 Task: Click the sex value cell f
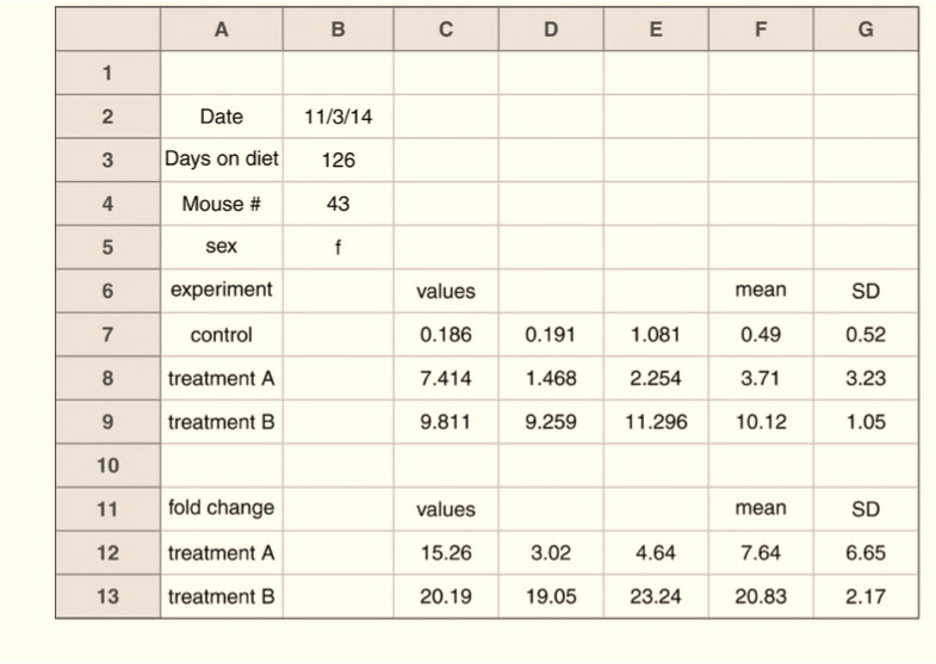pyautogui.click(x=338, y=248)
